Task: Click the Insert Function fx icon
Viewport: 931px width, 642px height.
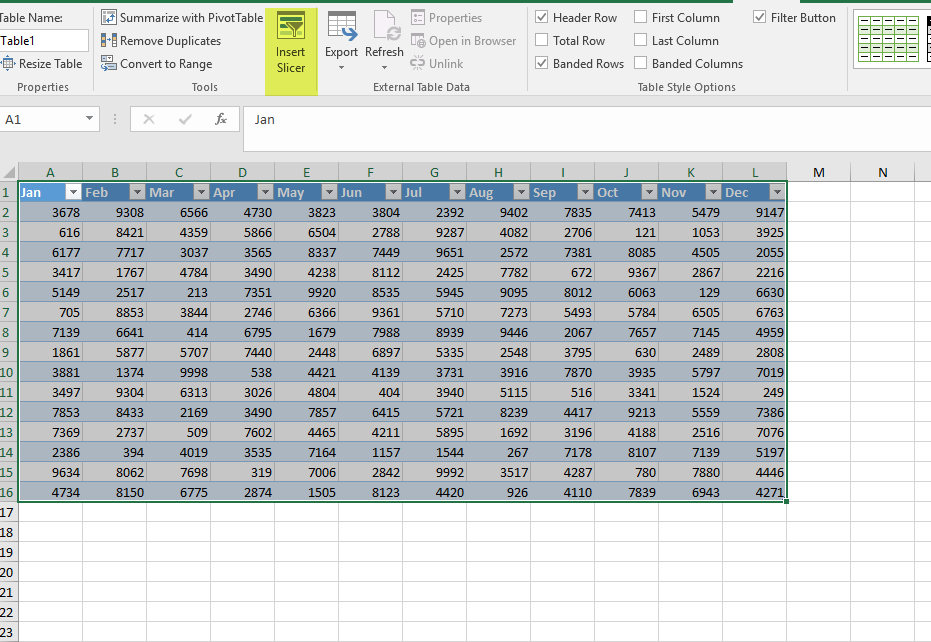Action: (221, 119)
